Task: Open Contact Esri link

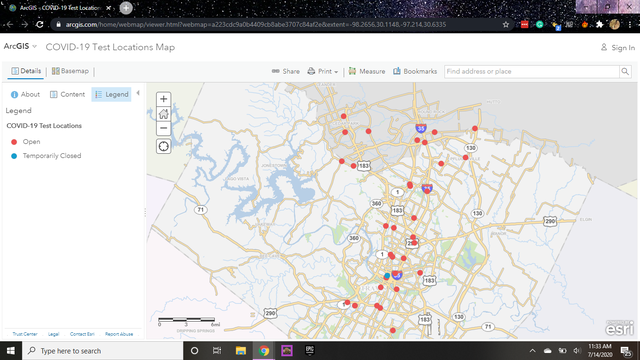Action: (x=82, y=334)
